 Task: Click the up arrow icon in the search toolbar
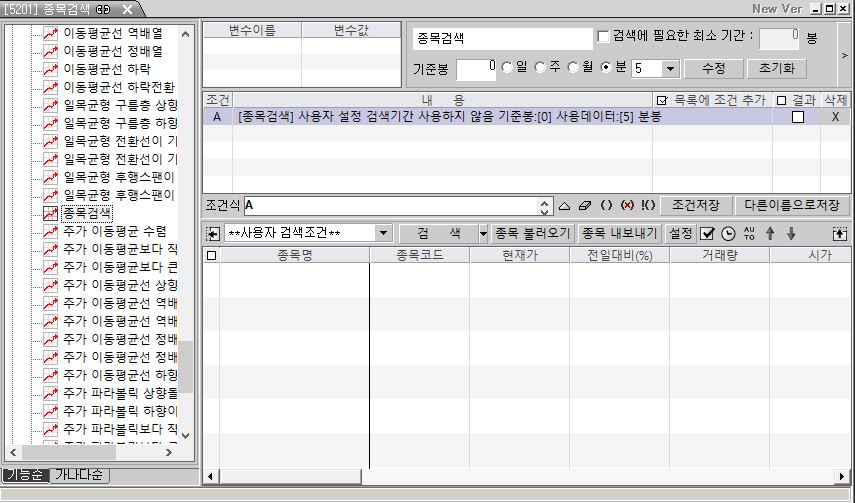click(769, 233)
